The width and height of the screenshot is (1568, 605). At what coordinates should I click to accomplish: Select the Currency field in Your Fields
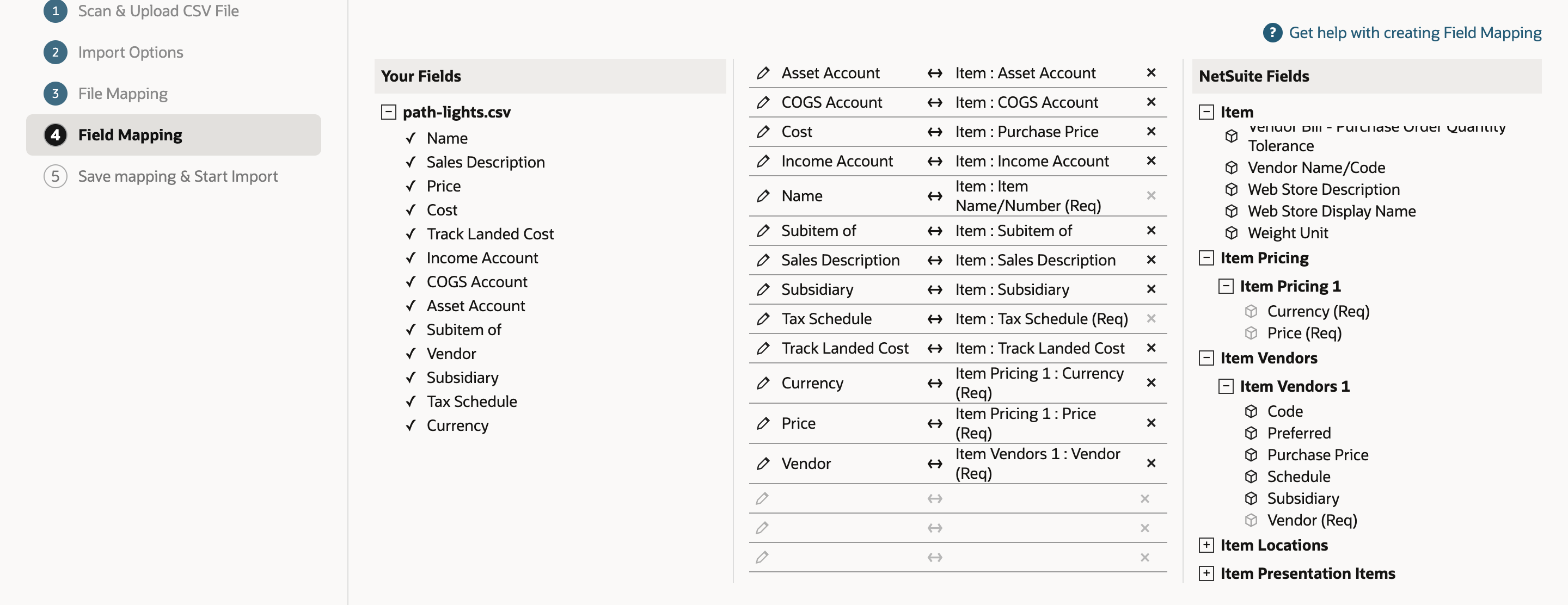point(457,425)
